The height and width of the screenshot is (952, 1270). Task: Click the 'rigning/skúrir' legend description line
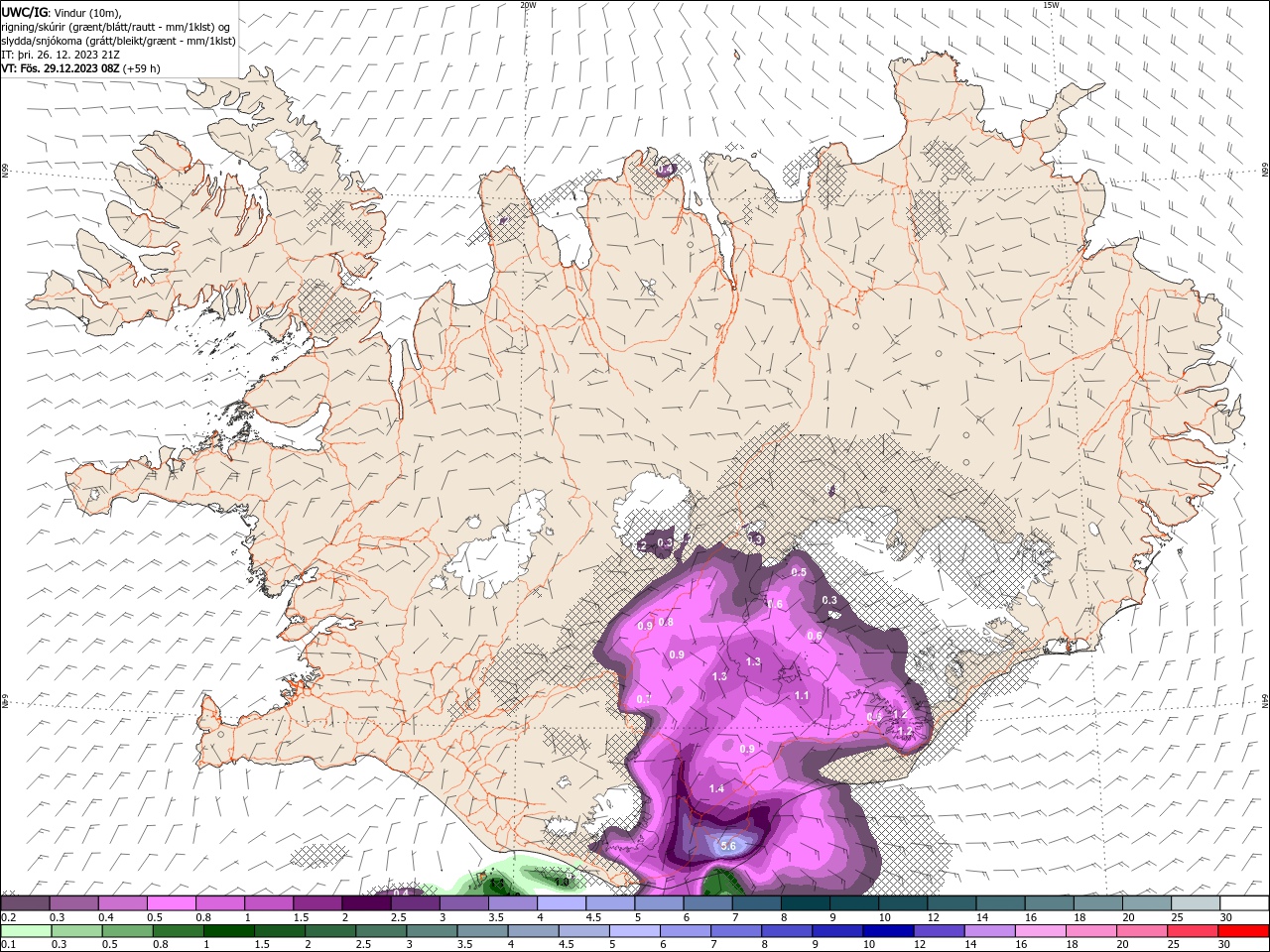pos(116,26)
